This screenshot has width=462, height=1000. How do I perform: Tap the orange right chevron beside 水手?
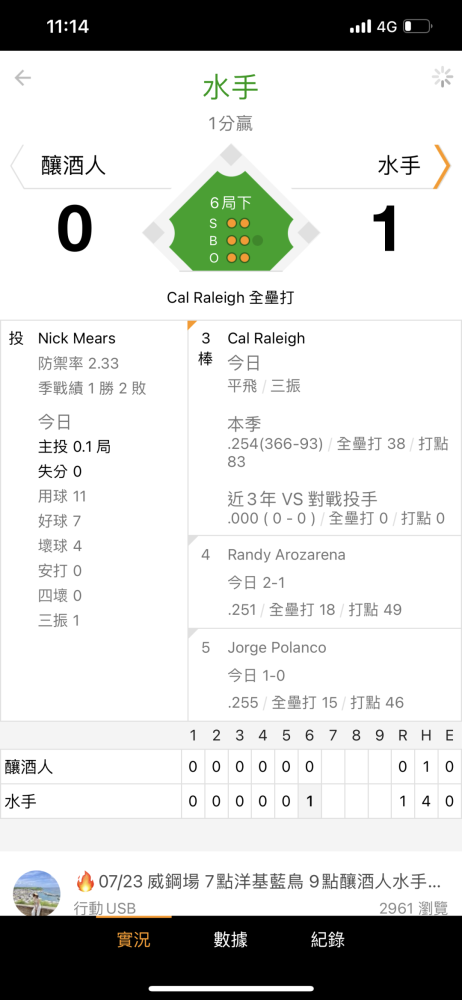click(442, 167)
